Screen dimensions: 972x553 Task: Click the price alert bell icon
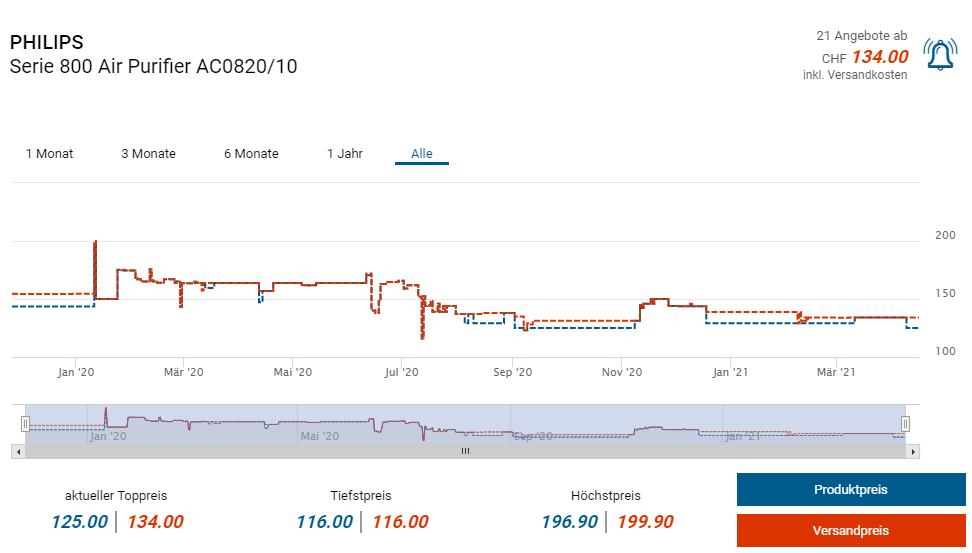pos(940,55)
